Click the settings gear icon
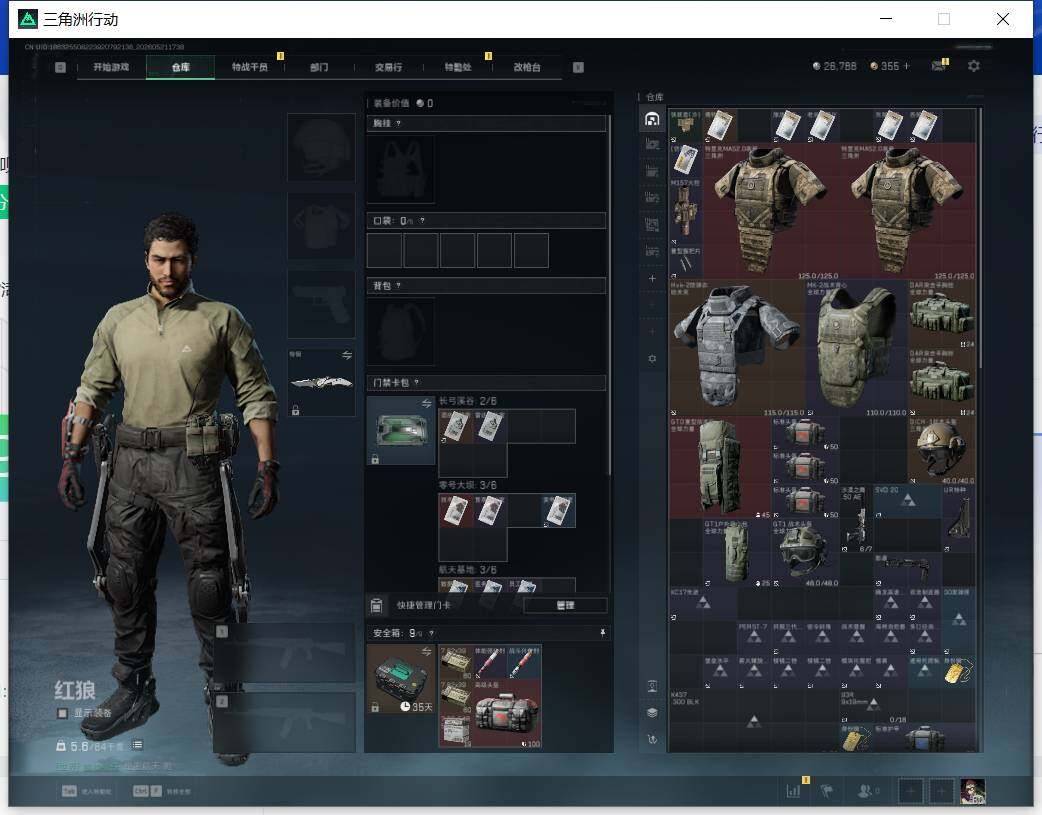 coord(974,66)
